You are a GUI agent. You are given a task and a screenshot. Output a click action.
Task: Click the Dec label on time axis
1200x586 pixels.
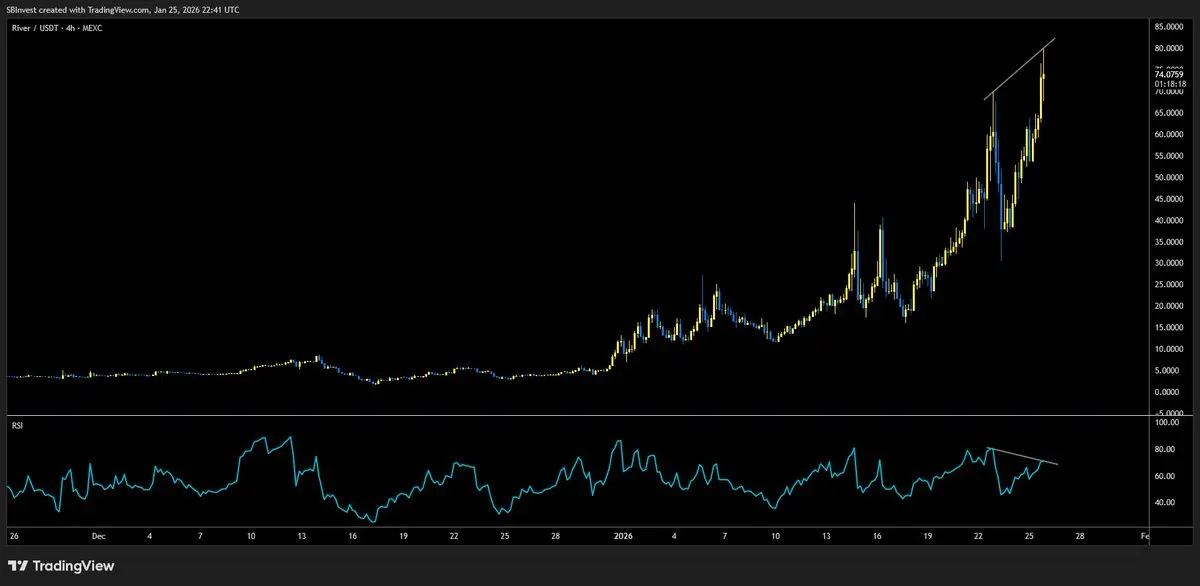click(98, 536)
